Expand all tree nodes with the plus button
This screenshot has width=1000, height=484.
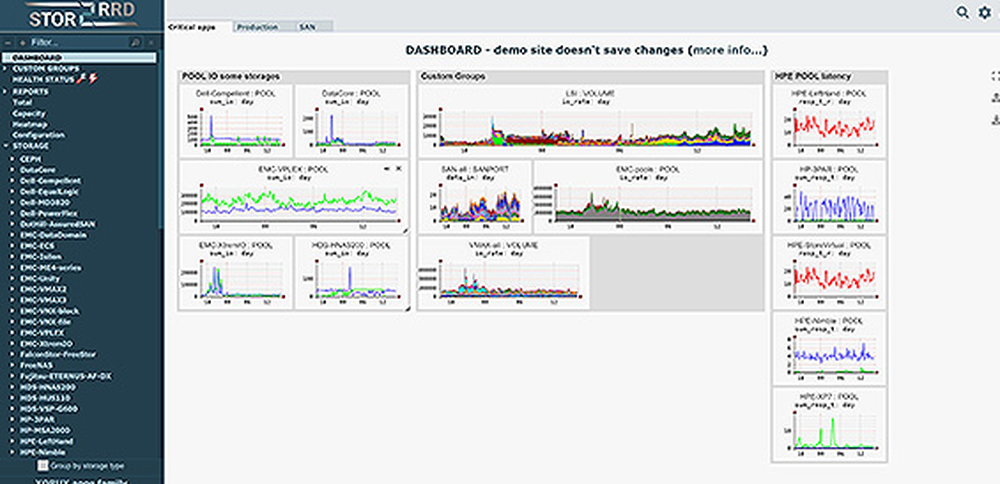click(24, 43)
